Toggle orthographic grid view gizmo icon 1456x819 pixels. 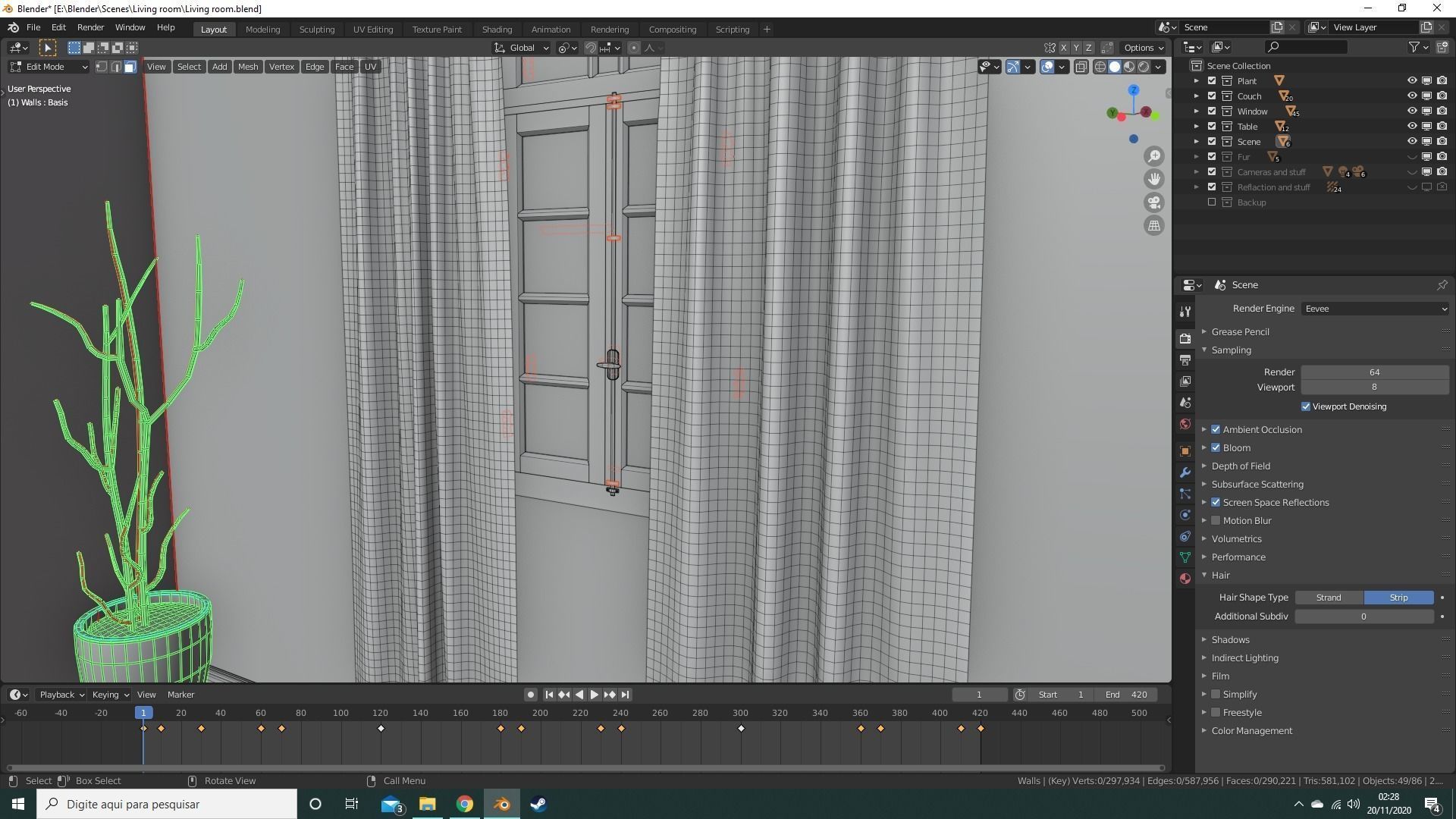(1153, 226)
